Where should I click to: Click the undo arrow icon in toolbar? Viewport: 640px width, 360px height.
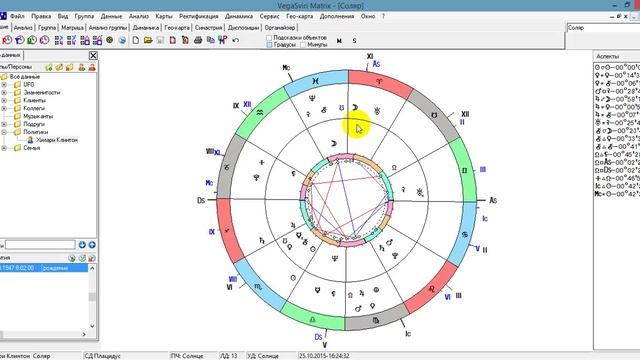(236, 40)
